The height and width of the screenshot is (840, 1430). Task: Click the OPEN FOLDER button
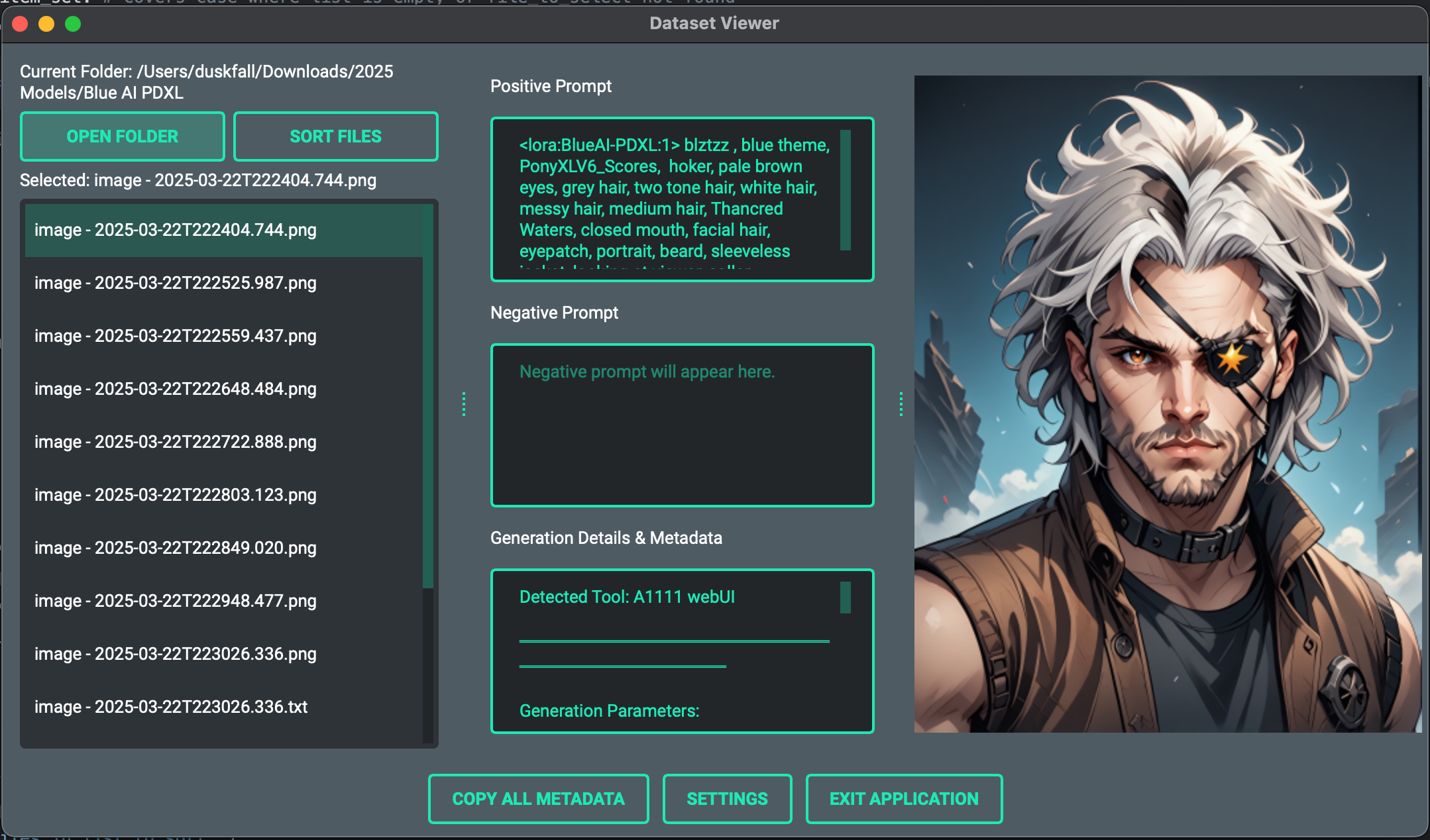click(x=123, y=136)
